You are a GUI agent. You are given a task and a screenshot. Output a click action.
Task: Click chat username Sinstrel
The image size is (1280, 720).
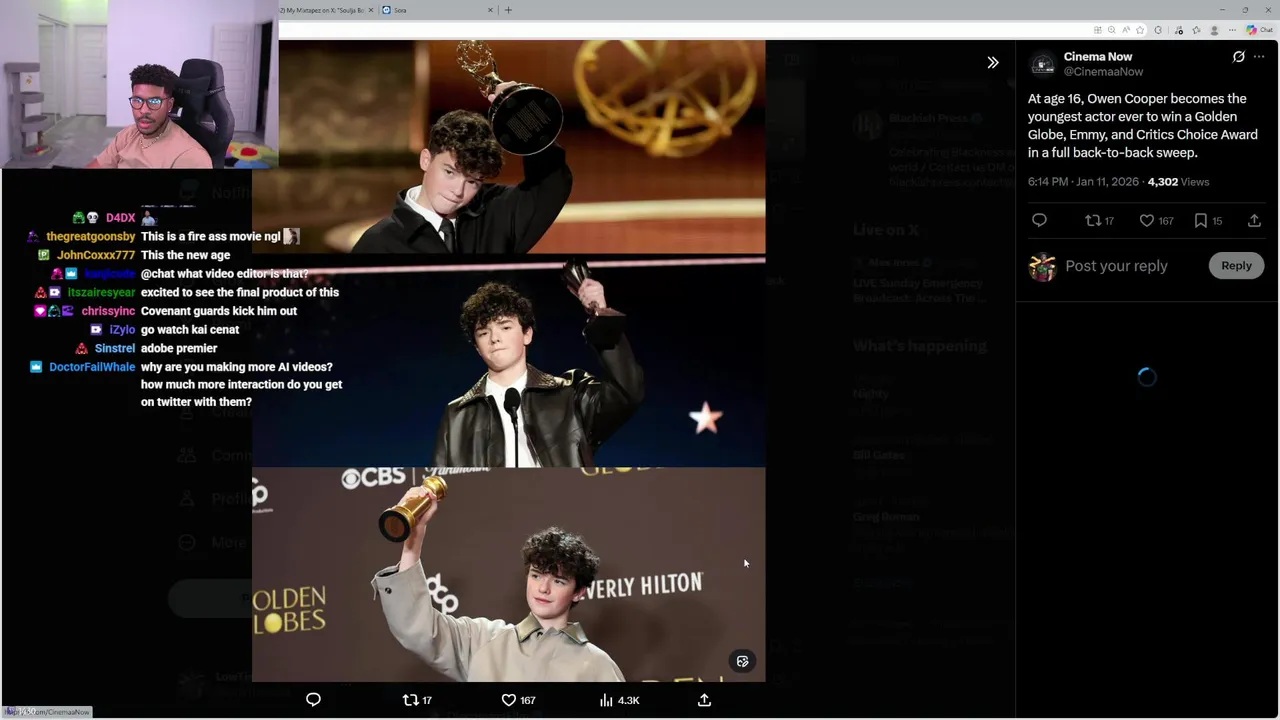tap(115, 348)
